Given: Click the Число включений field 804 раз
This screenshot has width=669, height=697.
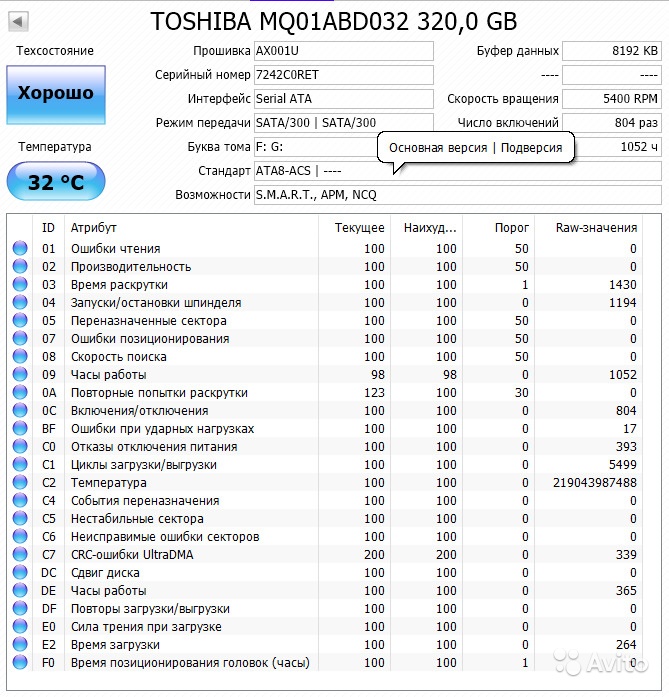Looking at the screenshot, I should click(x=612, y=123).
